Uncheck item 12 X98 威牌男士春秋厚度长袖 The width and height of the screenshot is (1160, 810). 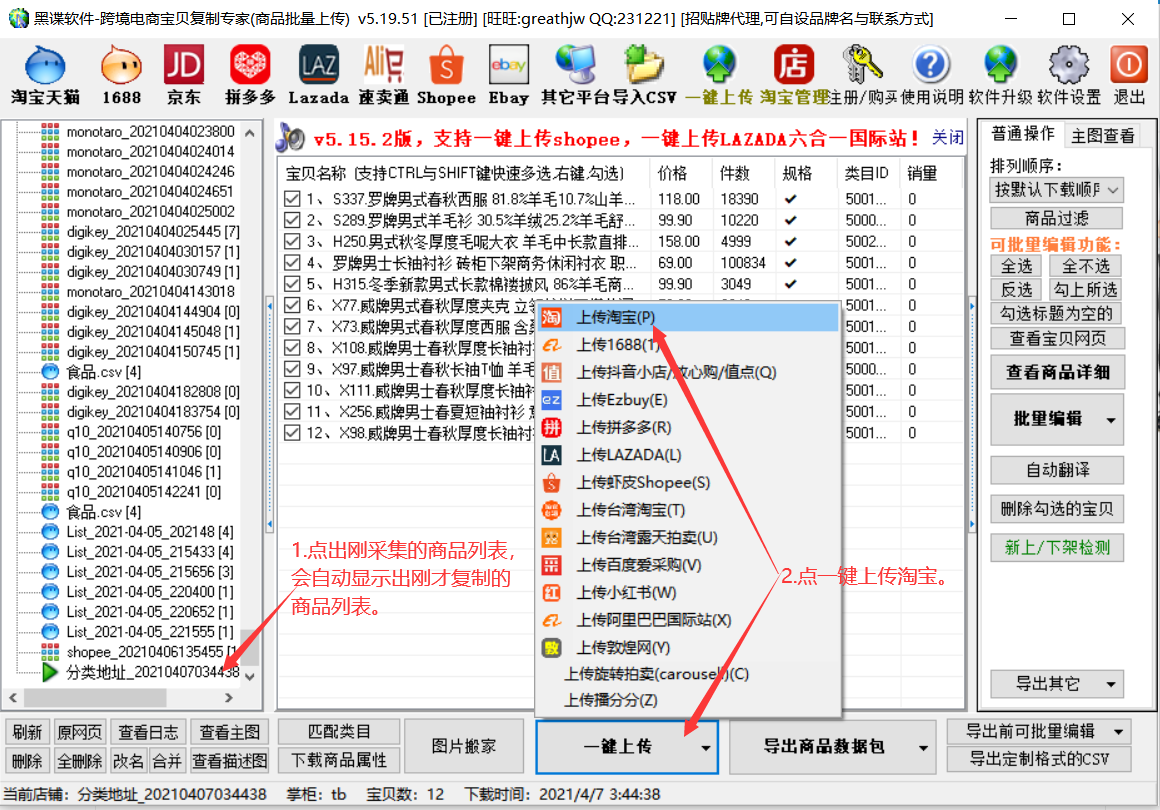tap(292, 433)
